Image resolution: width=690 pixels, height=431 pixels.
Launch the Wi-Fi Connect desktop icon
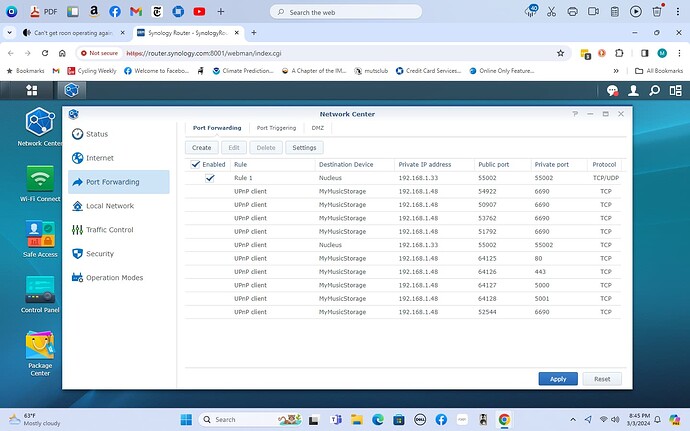click(x=40, y=184)
